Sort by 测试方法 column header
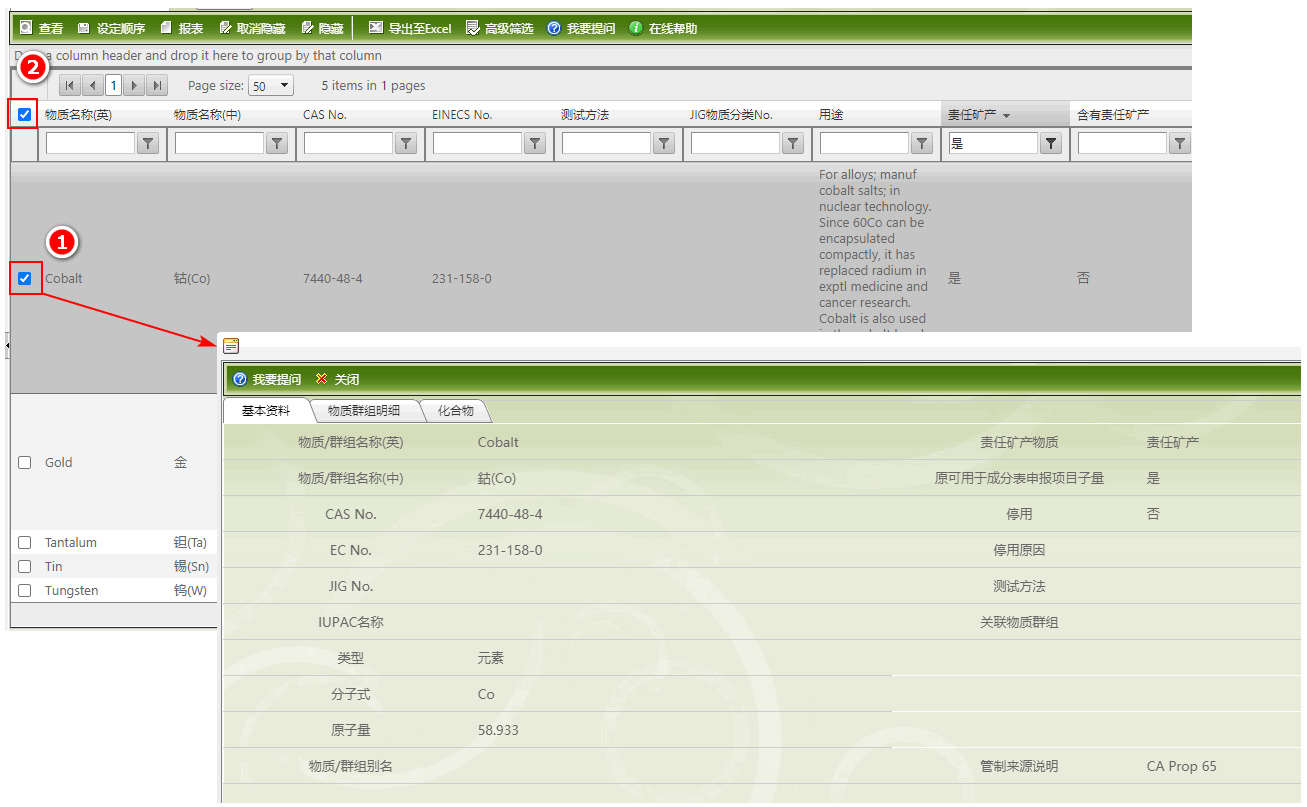This screenshot has height=807, width=1307. click(x=585, y=115)
